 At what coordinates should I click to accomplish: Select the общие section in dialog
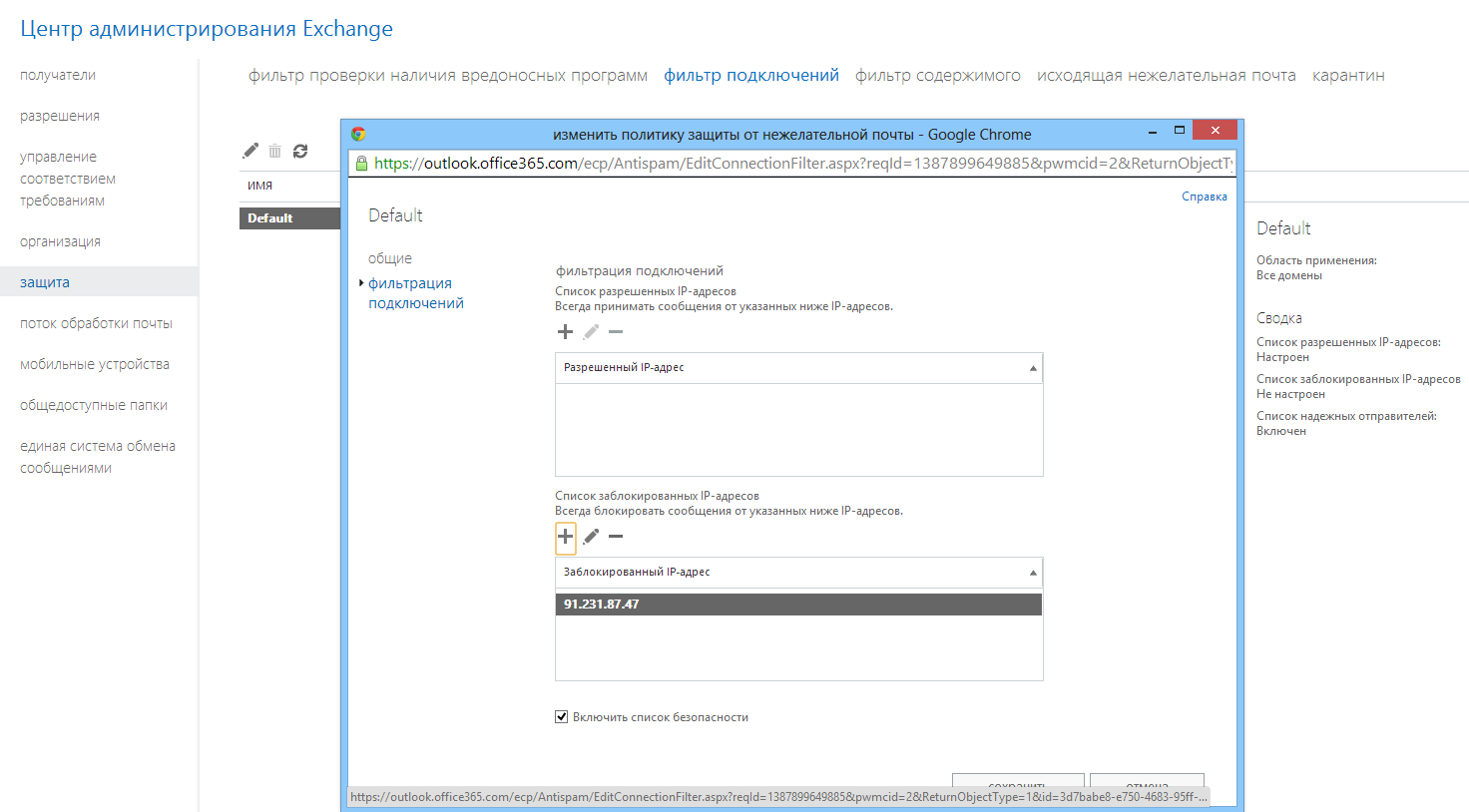coord(390,258)
